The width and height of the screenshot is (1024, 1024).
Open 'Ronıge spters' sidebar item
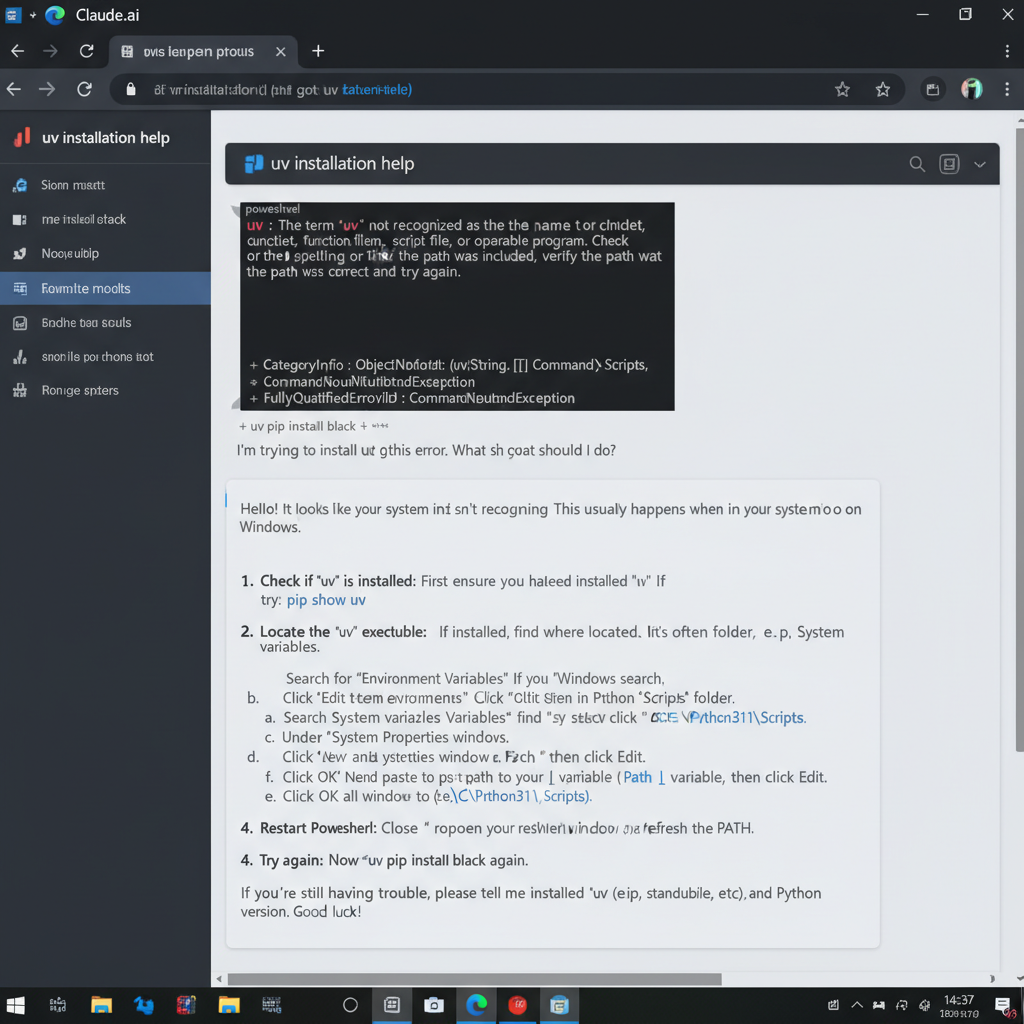click(x=105, y=391)
